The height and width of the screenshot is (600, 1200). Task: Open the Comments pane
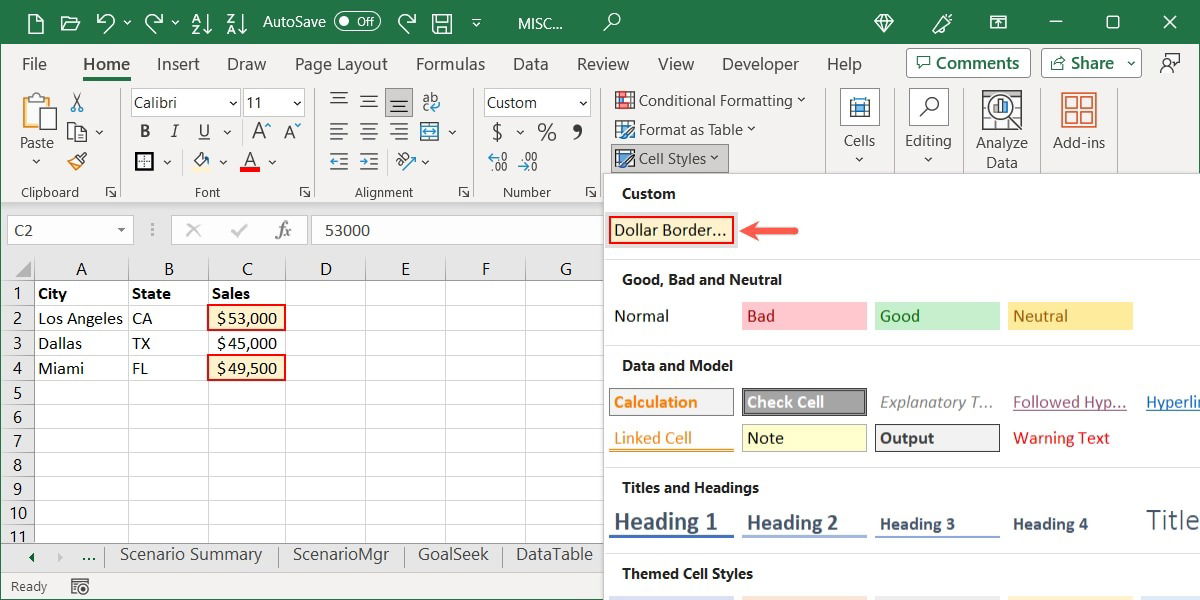coord(967,62)
